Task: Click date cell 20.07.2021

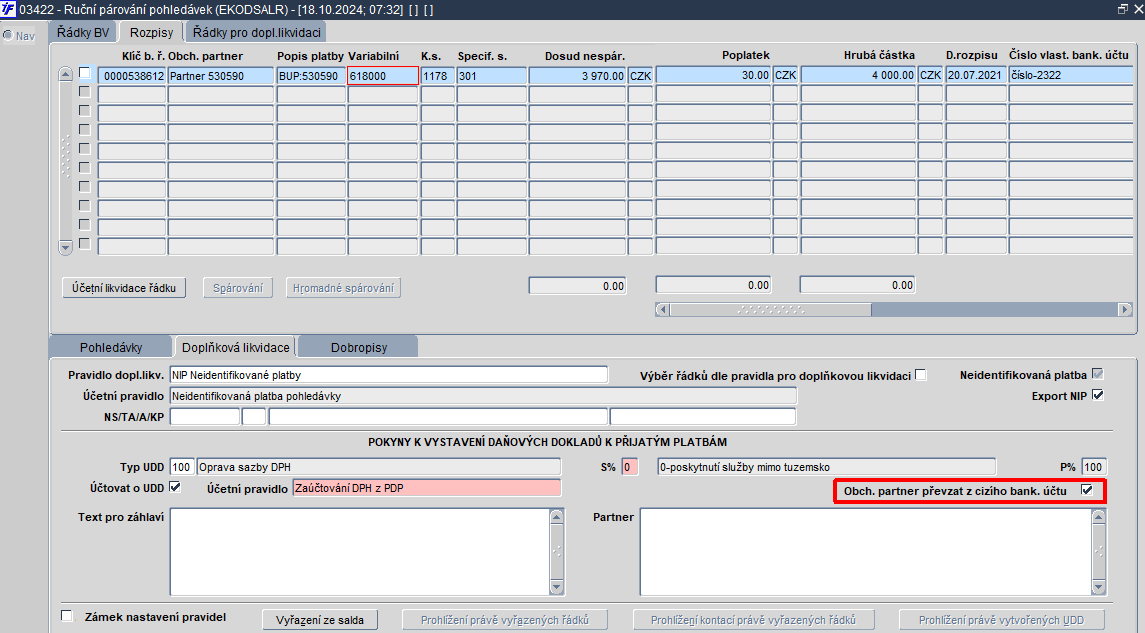Action: pos(976,75)
